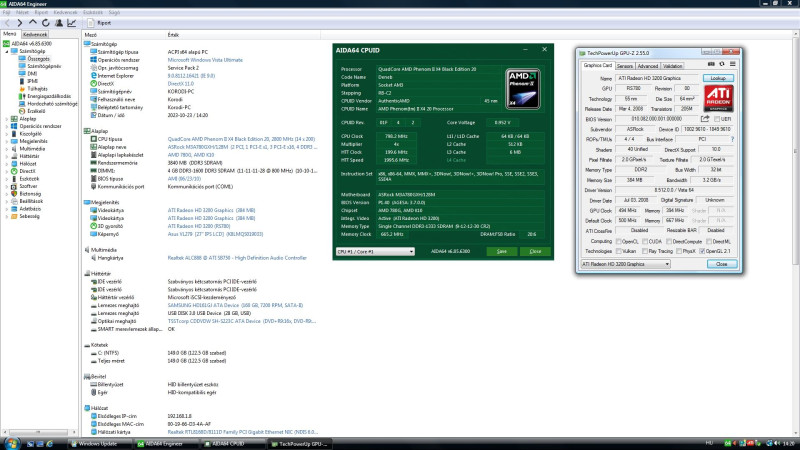Open the user feedback toolbar icon
Screen dimensions: 800x450
coord(59,23)
